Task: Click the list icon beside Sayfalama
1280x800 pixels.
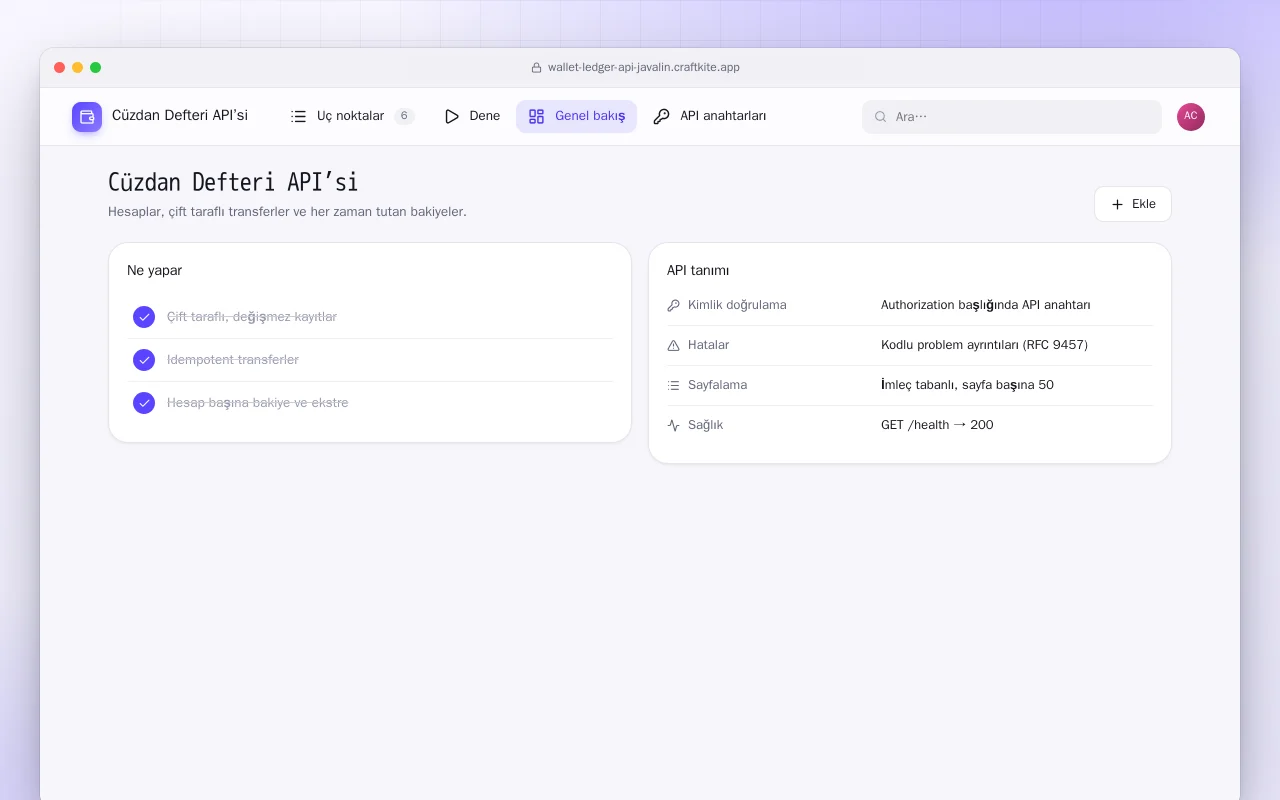Action: pos(673,385)
